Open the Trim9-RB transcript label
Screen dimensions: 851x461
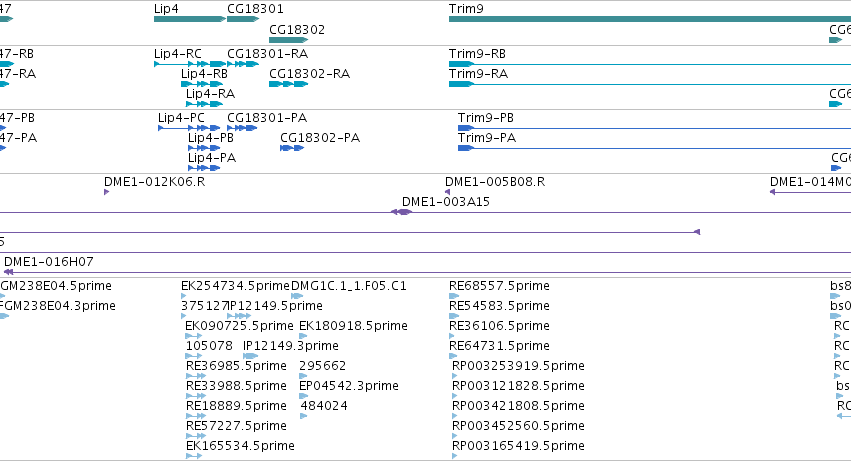[477, 54]
